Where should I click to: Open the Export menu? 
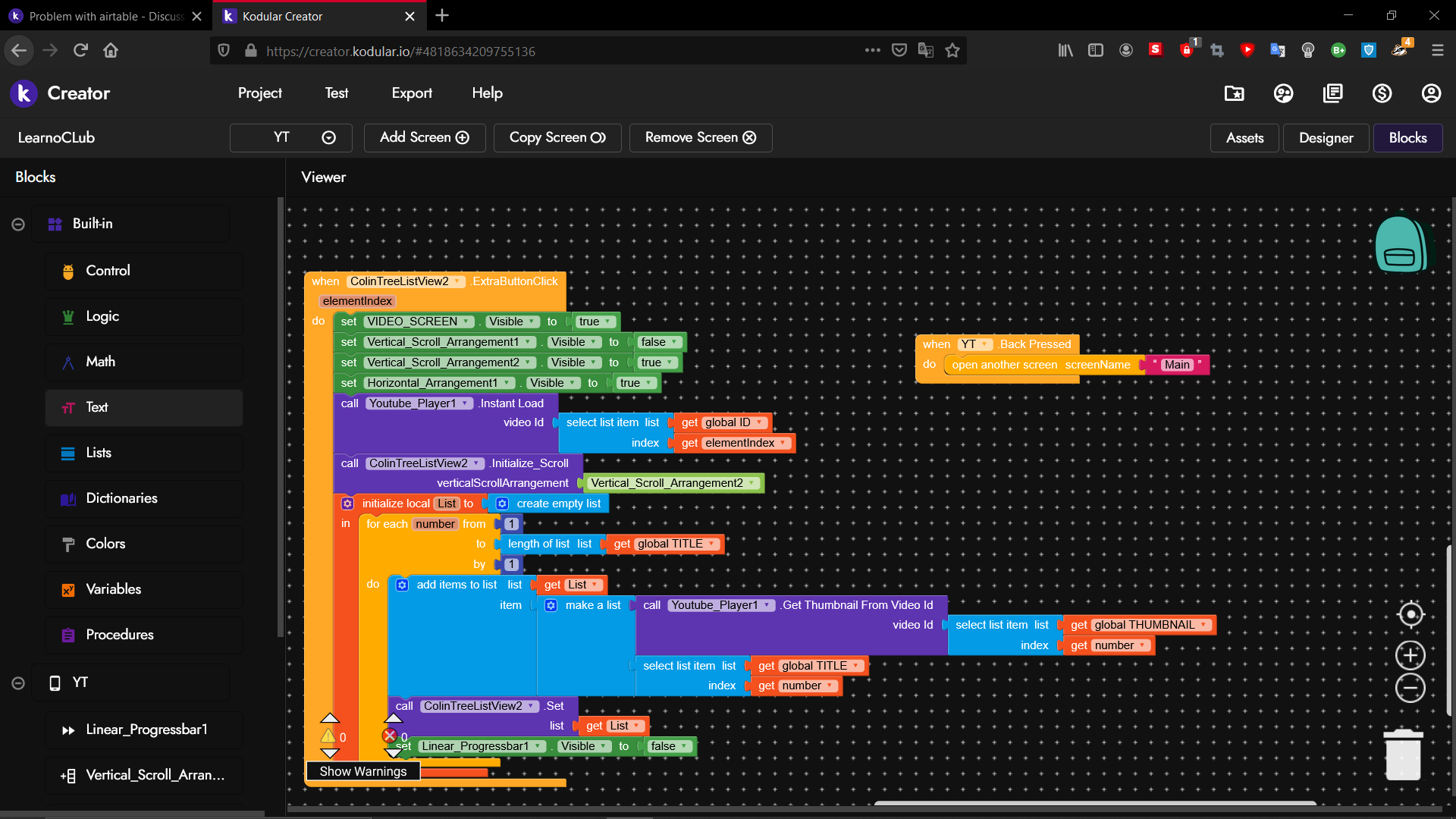[412, 93]
